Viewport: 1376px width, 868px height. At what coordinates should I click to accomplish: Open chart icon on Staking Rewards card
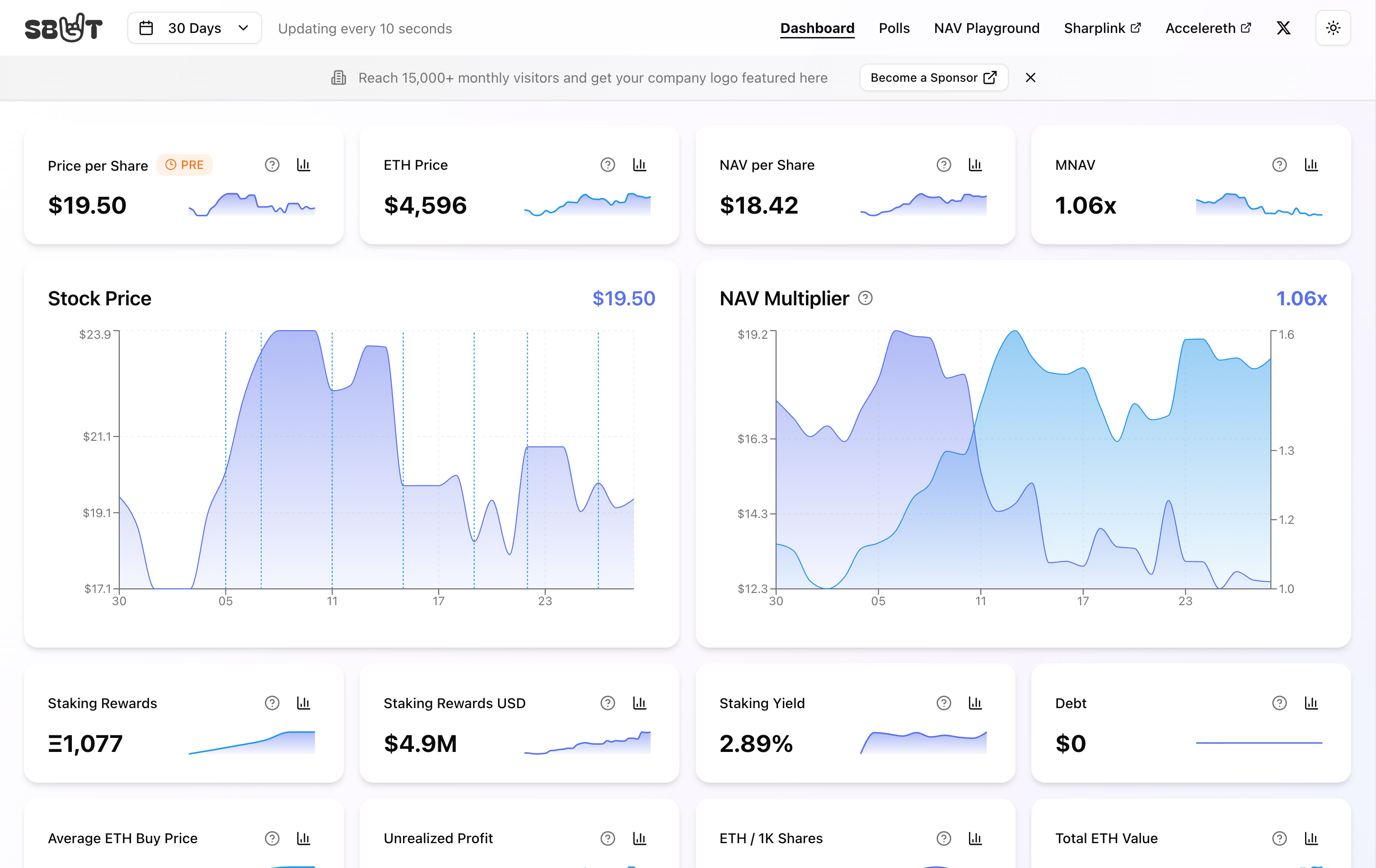(x=304, y=703)
